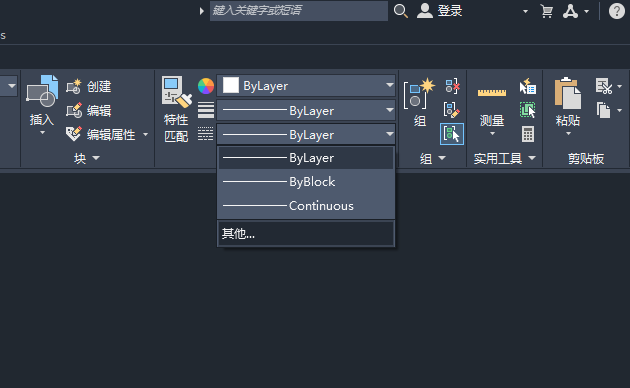Click the search magnifier icon
Image resolution: width=630 pixels, height=388 pixels.
[401, 11]
